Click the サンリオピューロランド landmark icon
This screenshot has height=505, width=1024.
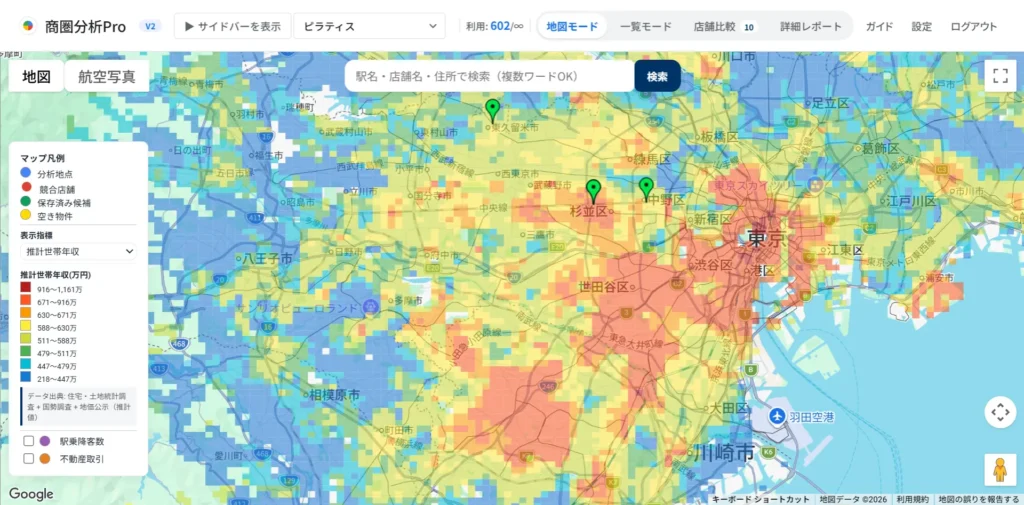[x=370, y=306]
